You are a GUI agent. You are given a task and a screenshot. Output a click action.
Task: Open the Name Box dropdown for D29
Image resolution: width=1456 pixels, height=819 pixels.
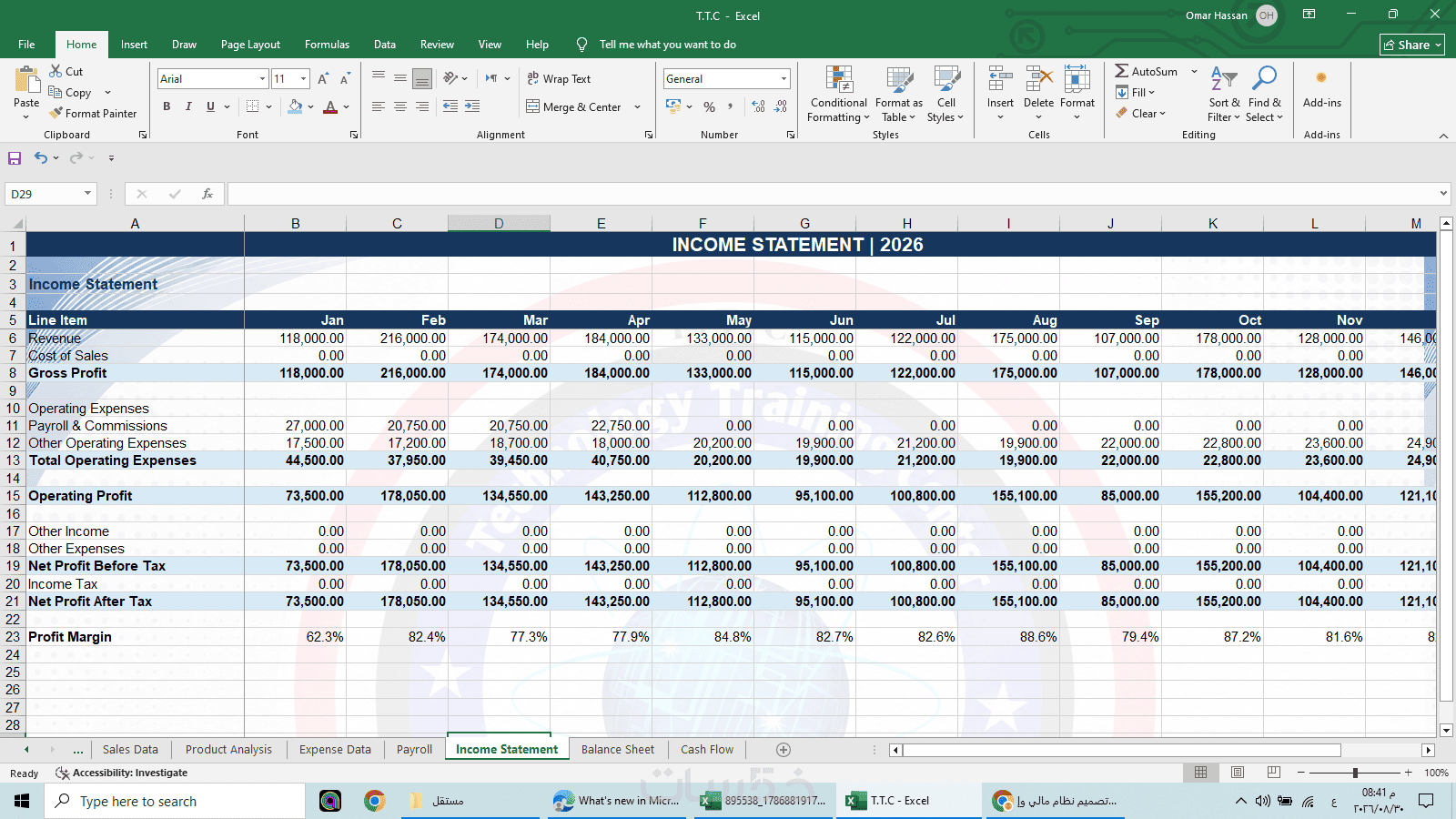[x=87, y=194]
